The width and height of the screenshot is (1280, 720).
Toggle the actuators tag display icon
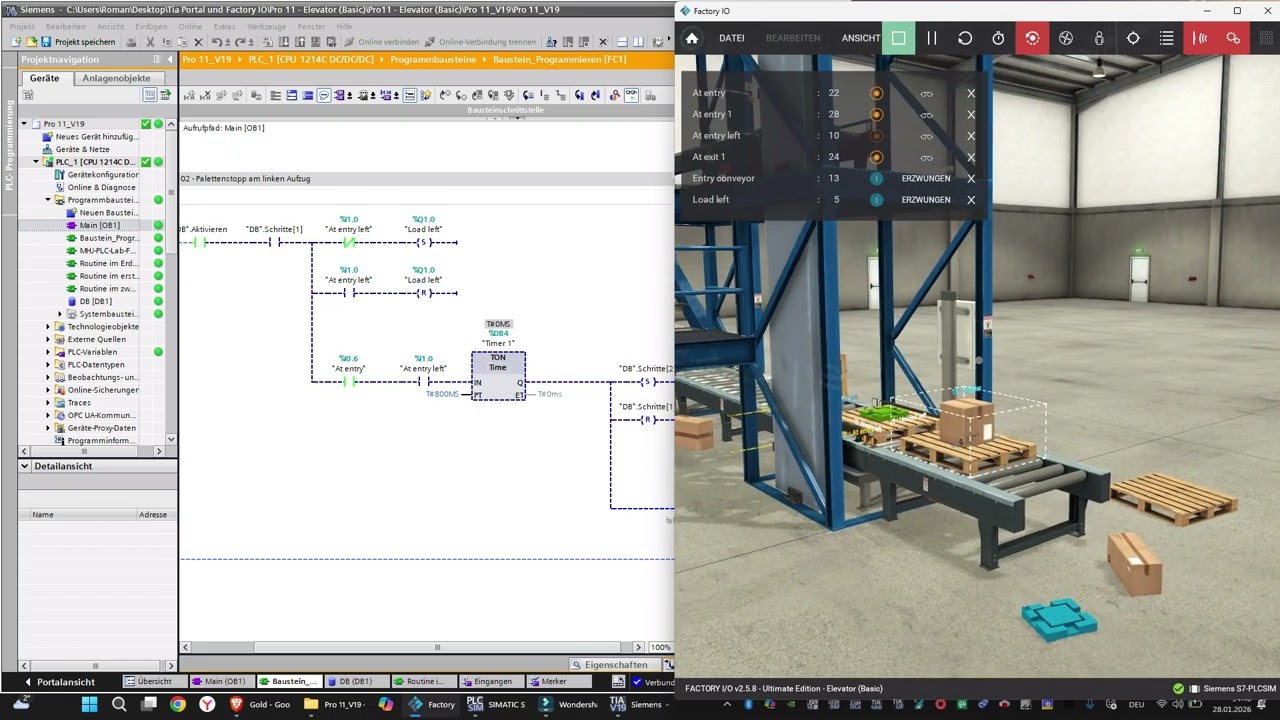point(1233,38)
